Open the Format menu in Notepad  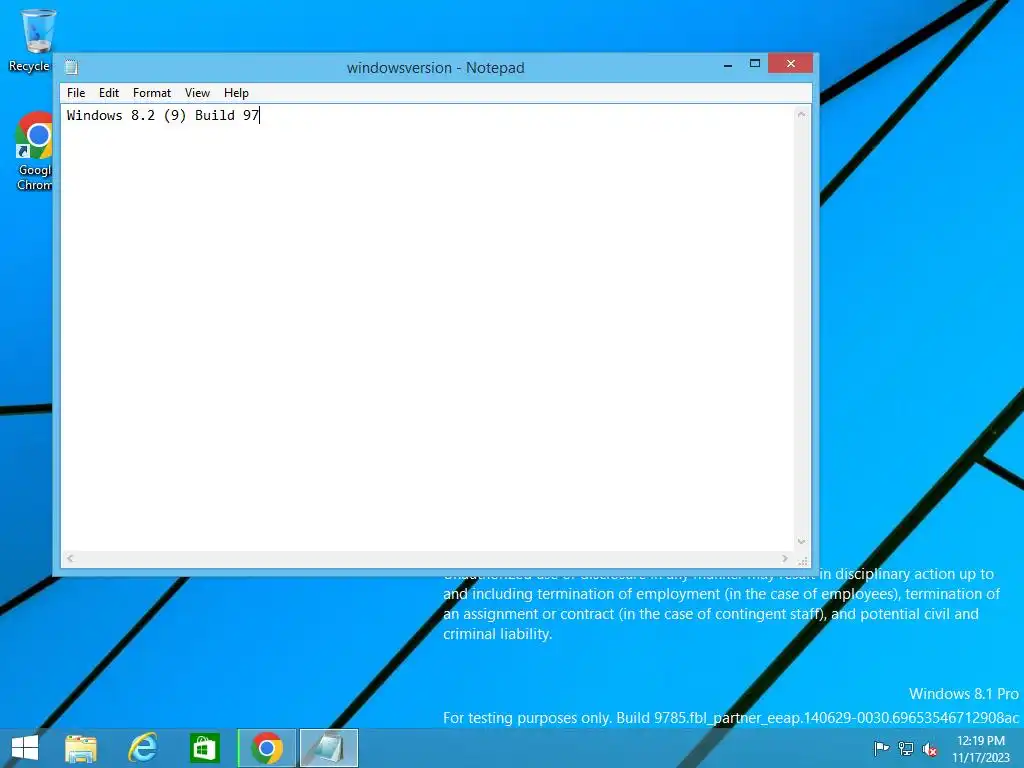(x=152, y=93)
